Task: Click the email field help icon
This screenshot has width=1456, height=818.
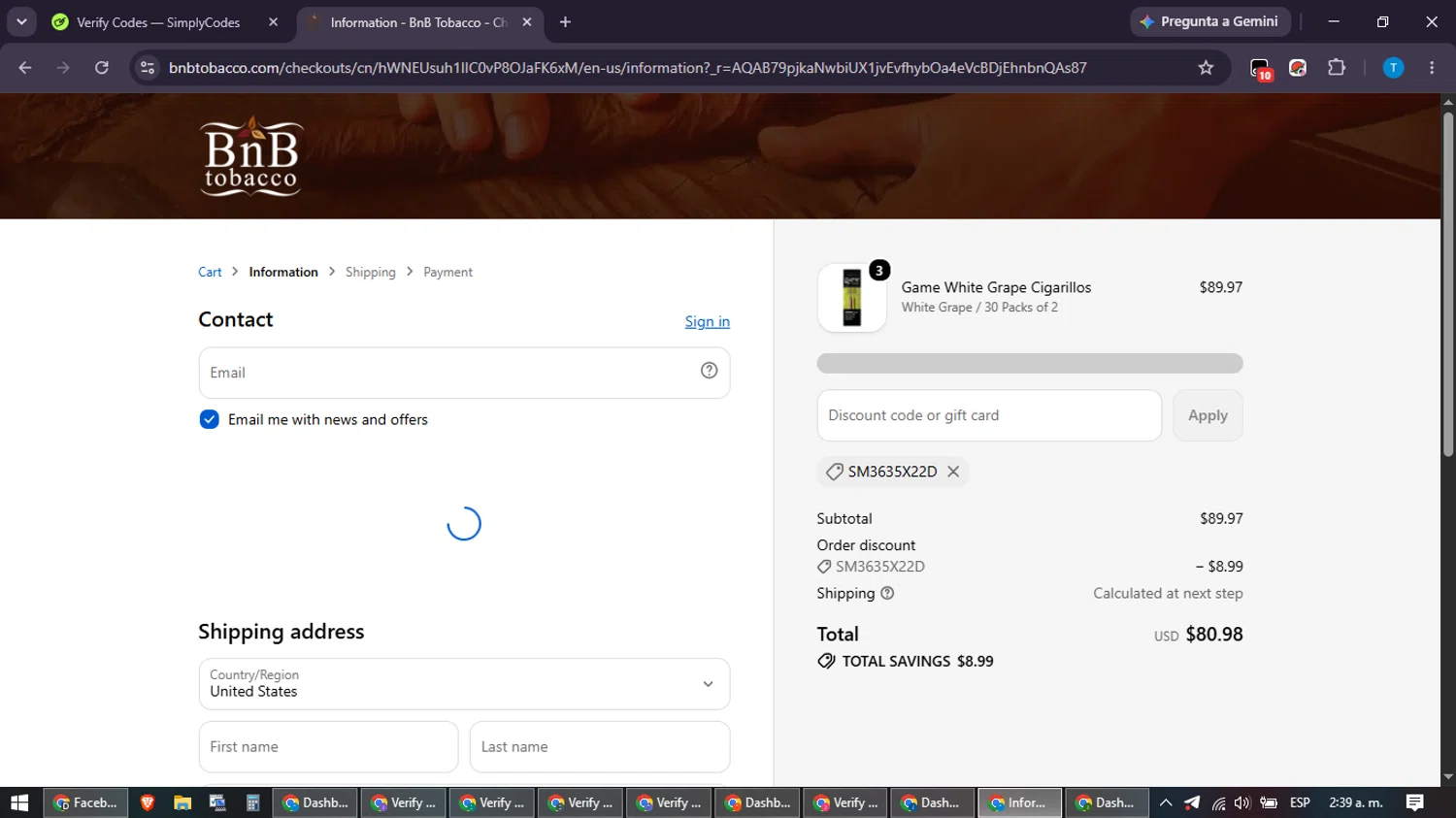Action: [710, 371]
